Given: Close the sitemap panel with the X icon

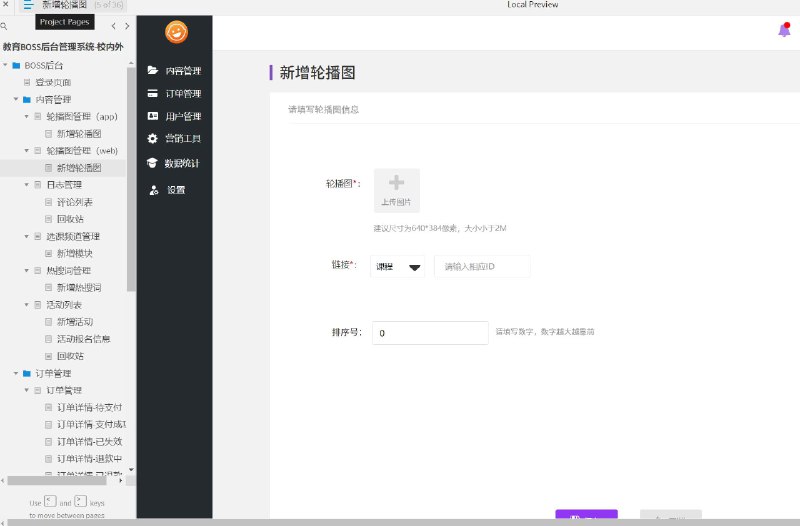Looking at the screenshot, I should tap(6, 4).
